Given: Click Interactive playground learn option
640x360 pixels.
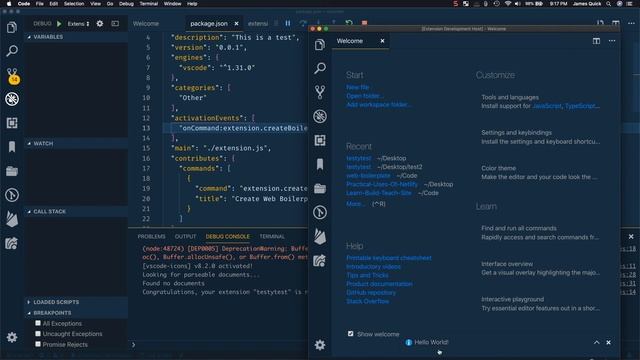Looking at the screenshot, I should pos(540,304).
